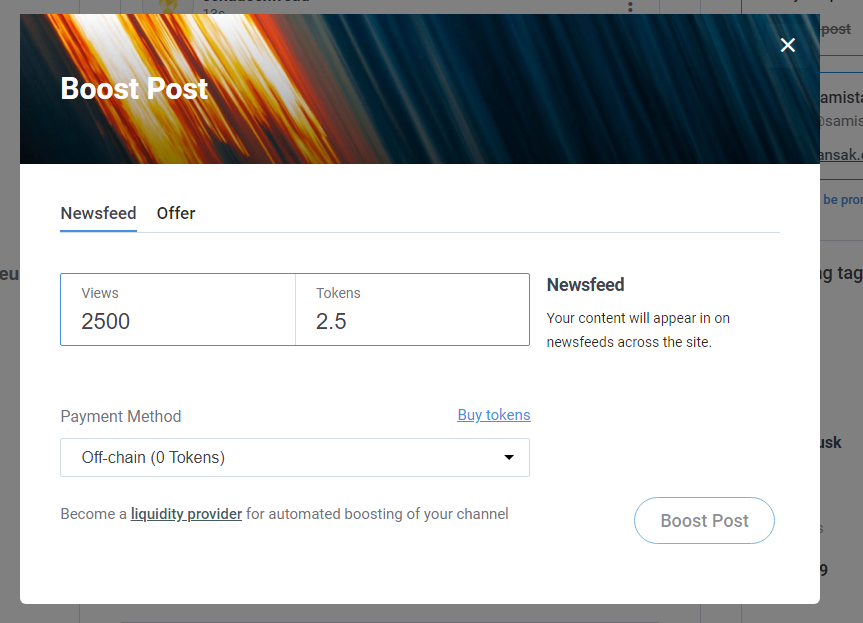Open the Offer tab
This screenshot has width=863, height=623.
click(x=176, y=214)
